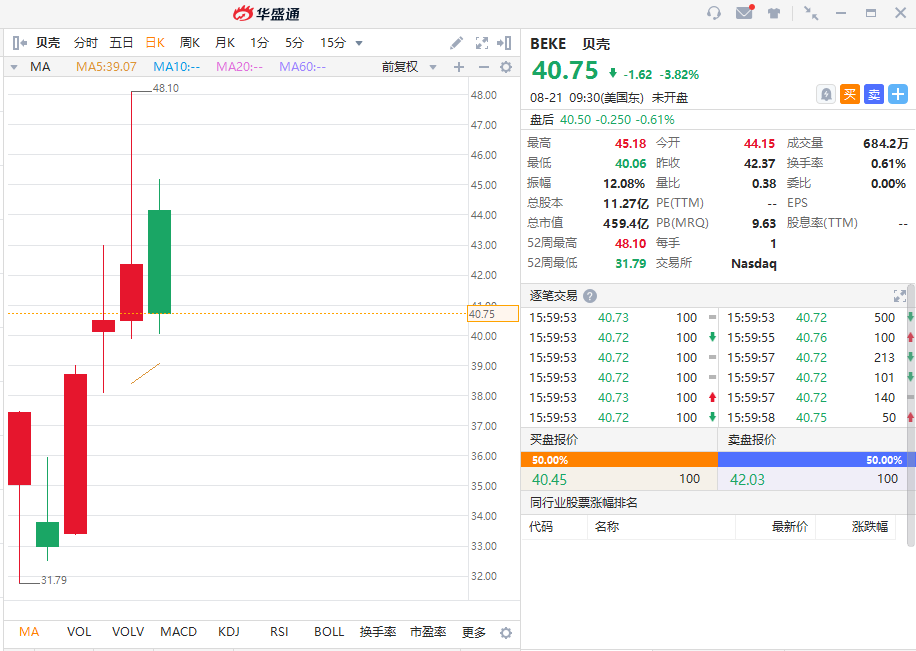This screenshot has height=651, width=916.
Task: Expand the chart to fullscreen
Action: pyautogui.click(x=481, y=43)
